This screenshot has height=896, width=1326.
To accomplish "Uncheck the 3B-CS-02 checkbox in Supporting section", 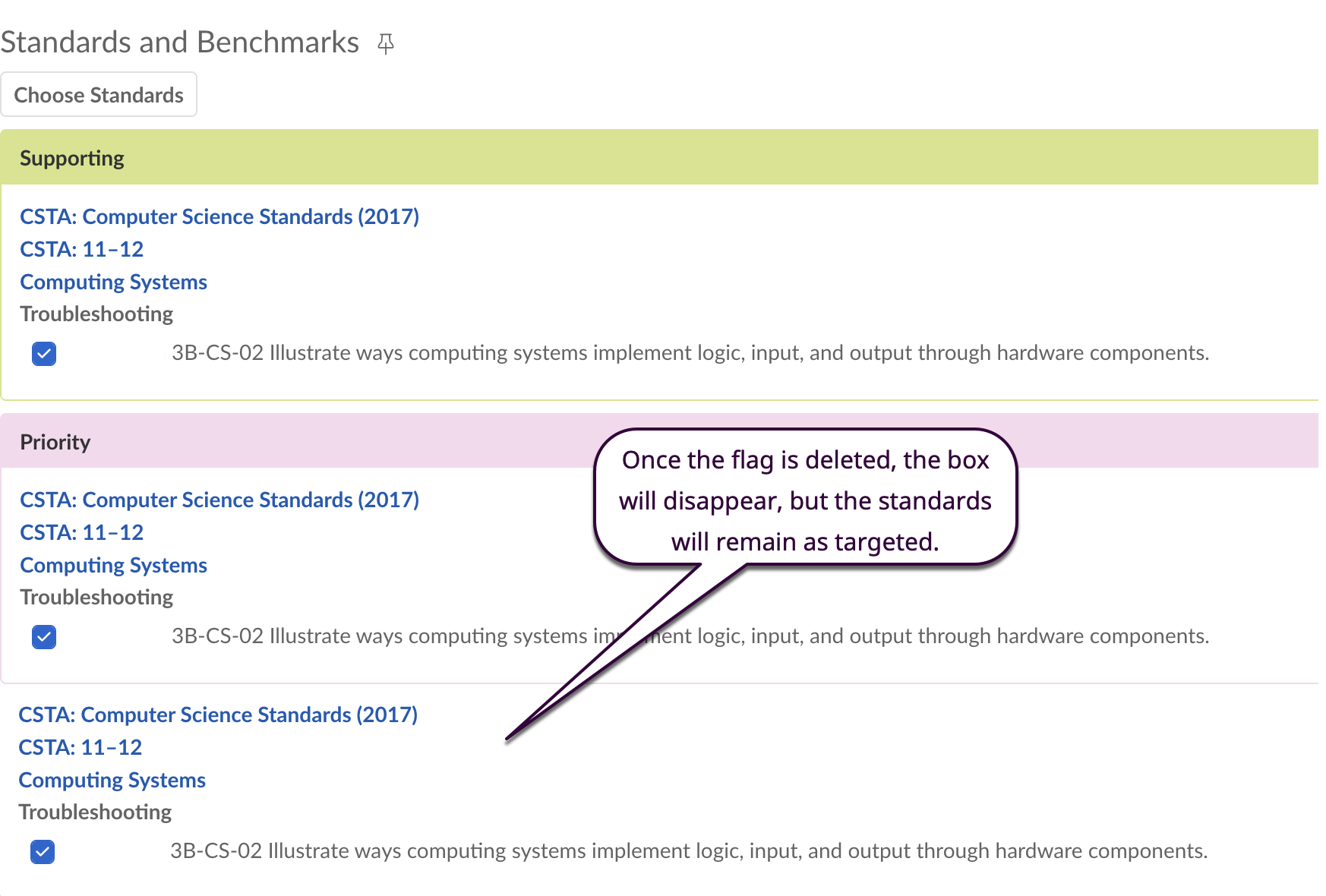I will (44, 354).
